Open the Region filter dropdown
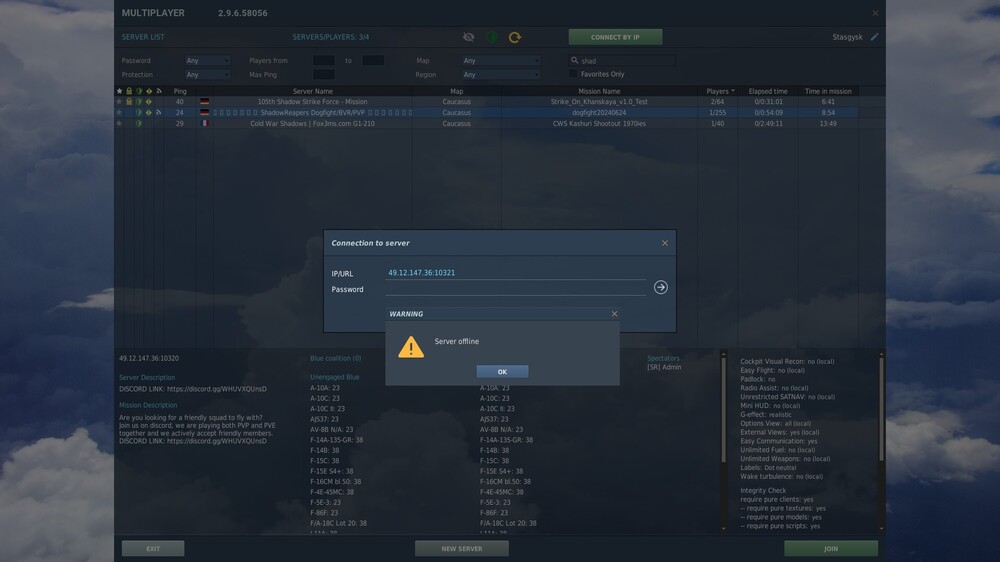This screenshot has height=562, width=1000. pyautogui.click(x=501, y=75)
